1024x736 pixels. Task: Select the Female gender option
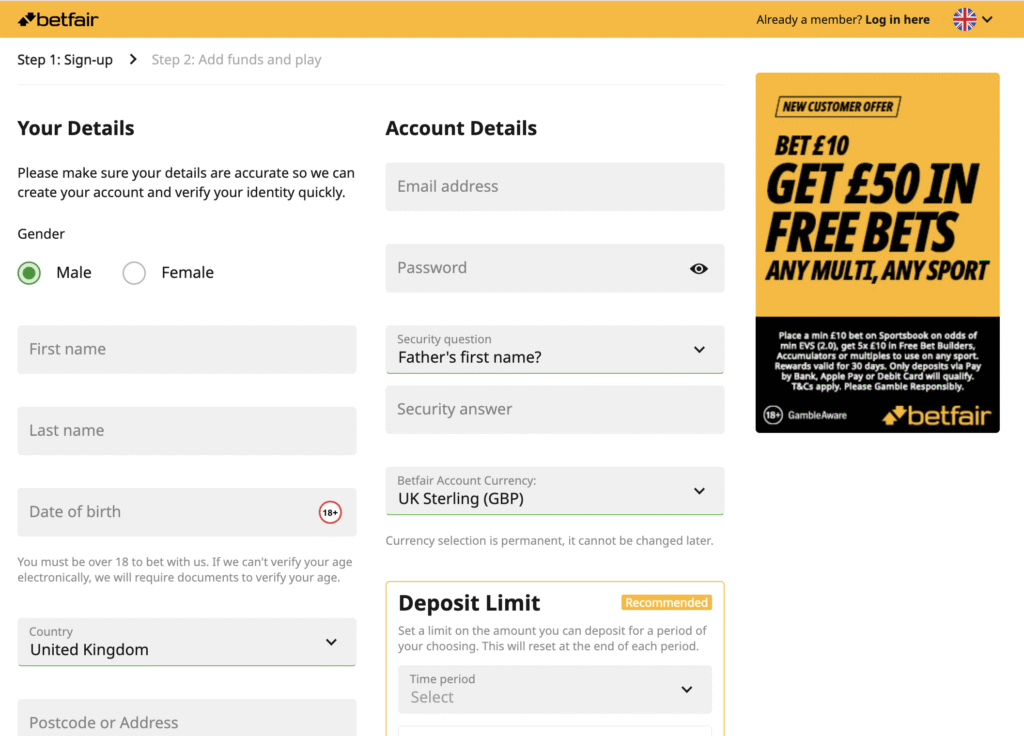click(x=134, y=272)
